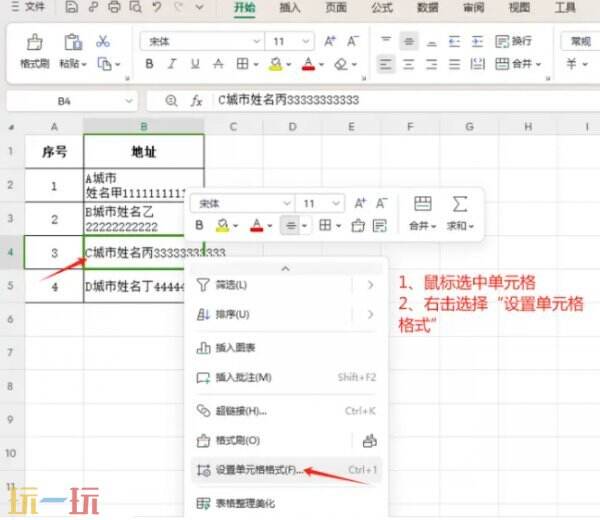Image resolution: width=600 pixels, height=520 pixels.
Task: Click the Undo arrow icon
Action: click(x=157, y=7)
